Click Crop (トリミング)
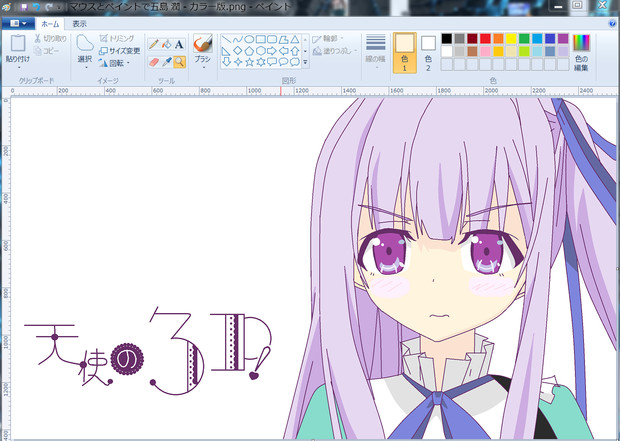 click(117, 38)
